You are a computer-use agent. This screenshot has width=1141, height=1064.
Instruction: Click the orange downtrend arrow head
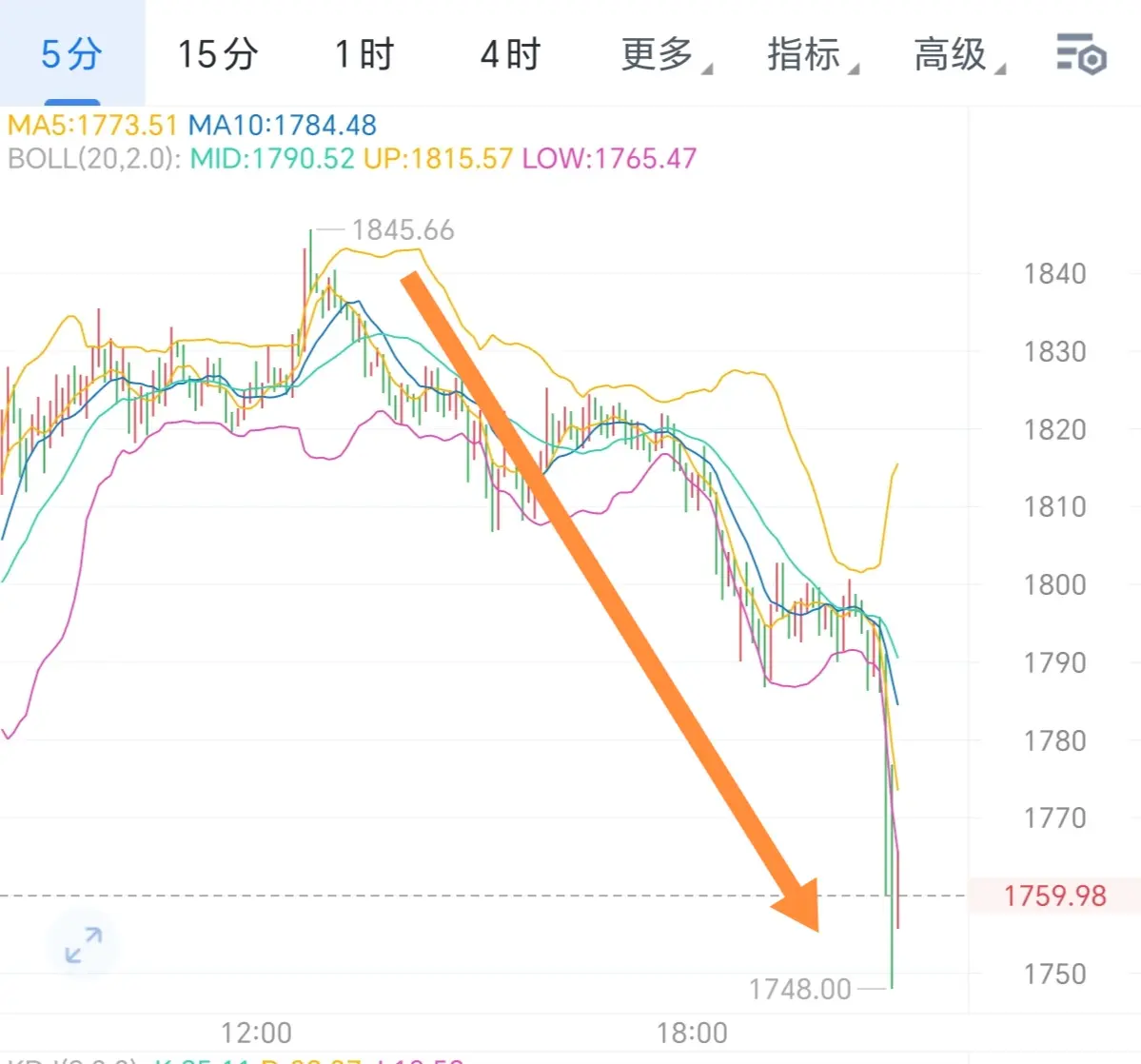coord(800,907)
